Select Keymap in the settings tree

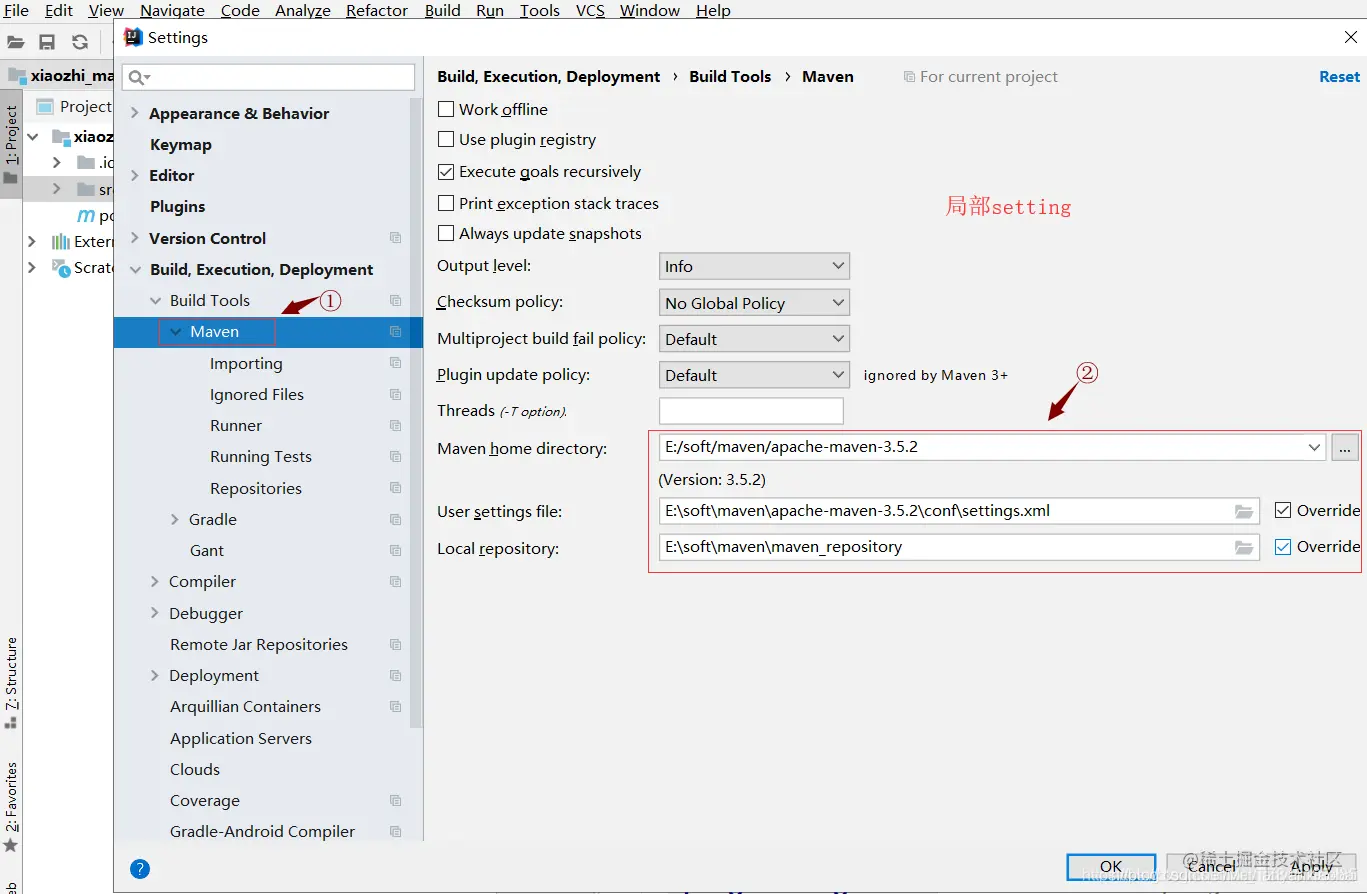click(x=181, y=144)
